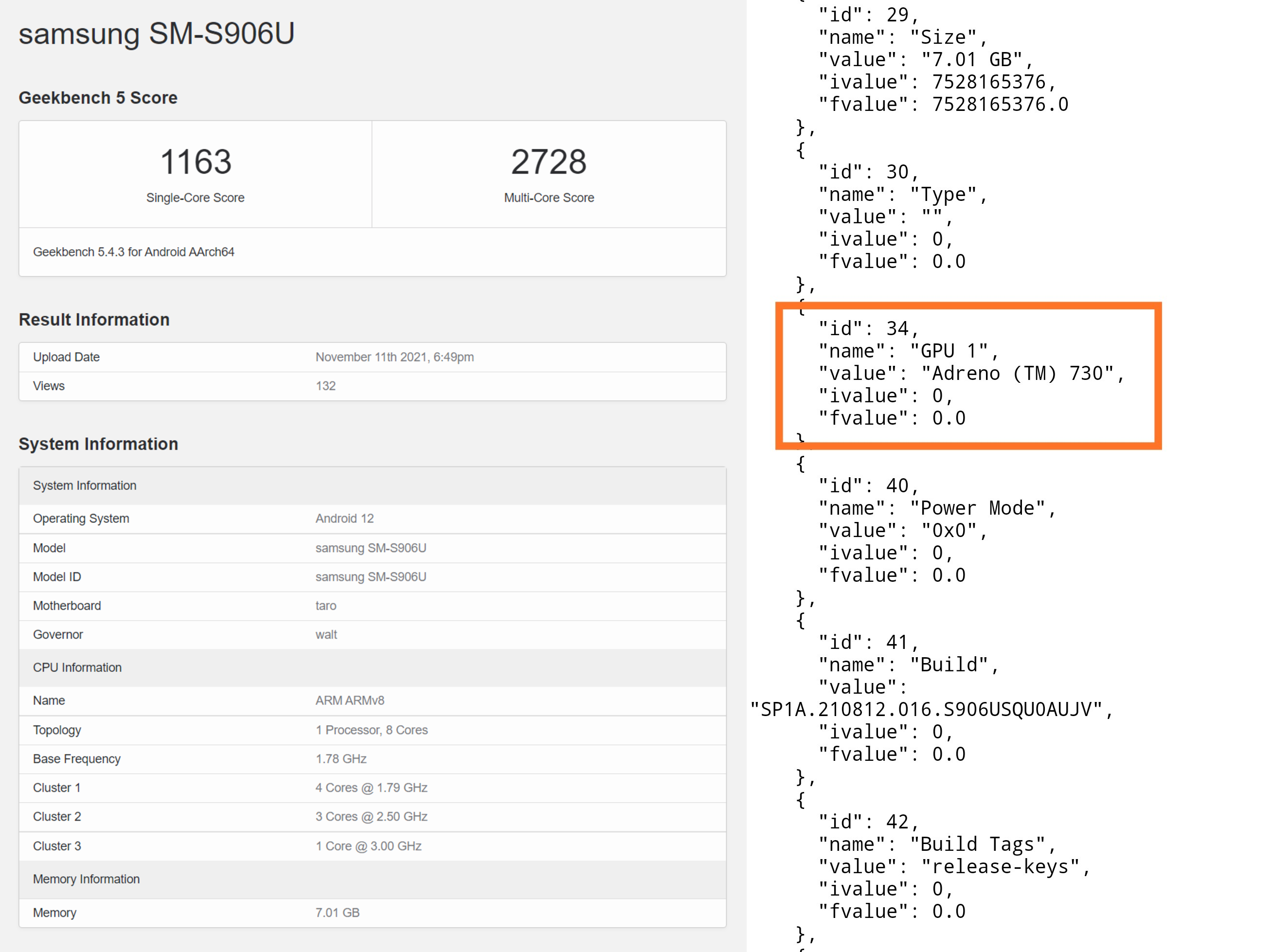Click the Topology row label

pyautogui.click(x=57, y=730)
